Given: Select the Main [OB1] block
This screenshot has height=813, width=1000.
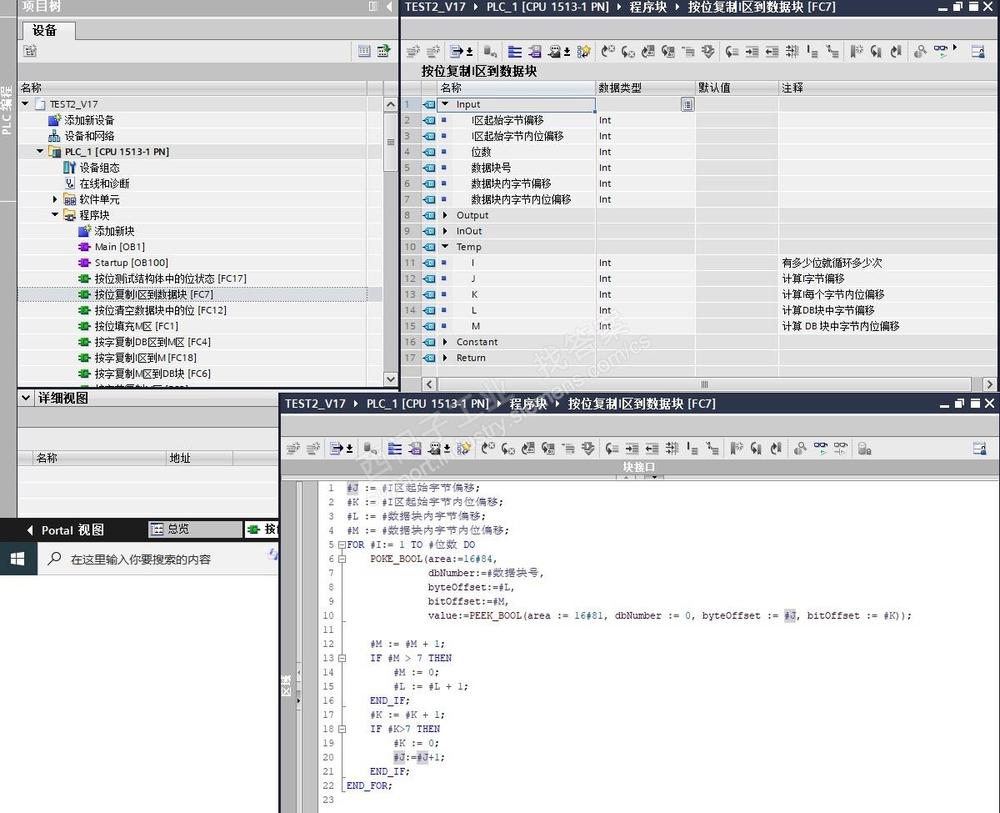Looking at the screenshot, I should (118, 247).
